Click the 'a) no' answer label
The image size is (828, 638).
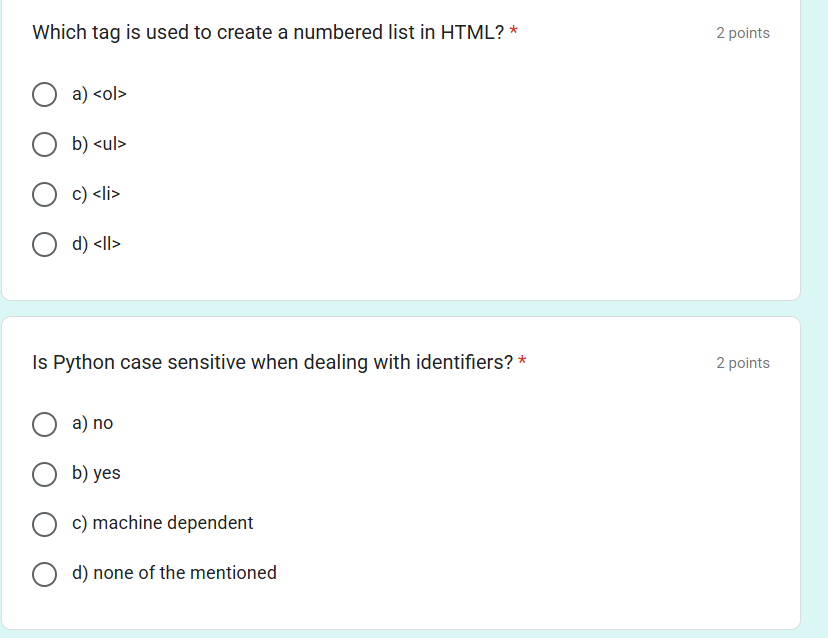coord(92,423)
